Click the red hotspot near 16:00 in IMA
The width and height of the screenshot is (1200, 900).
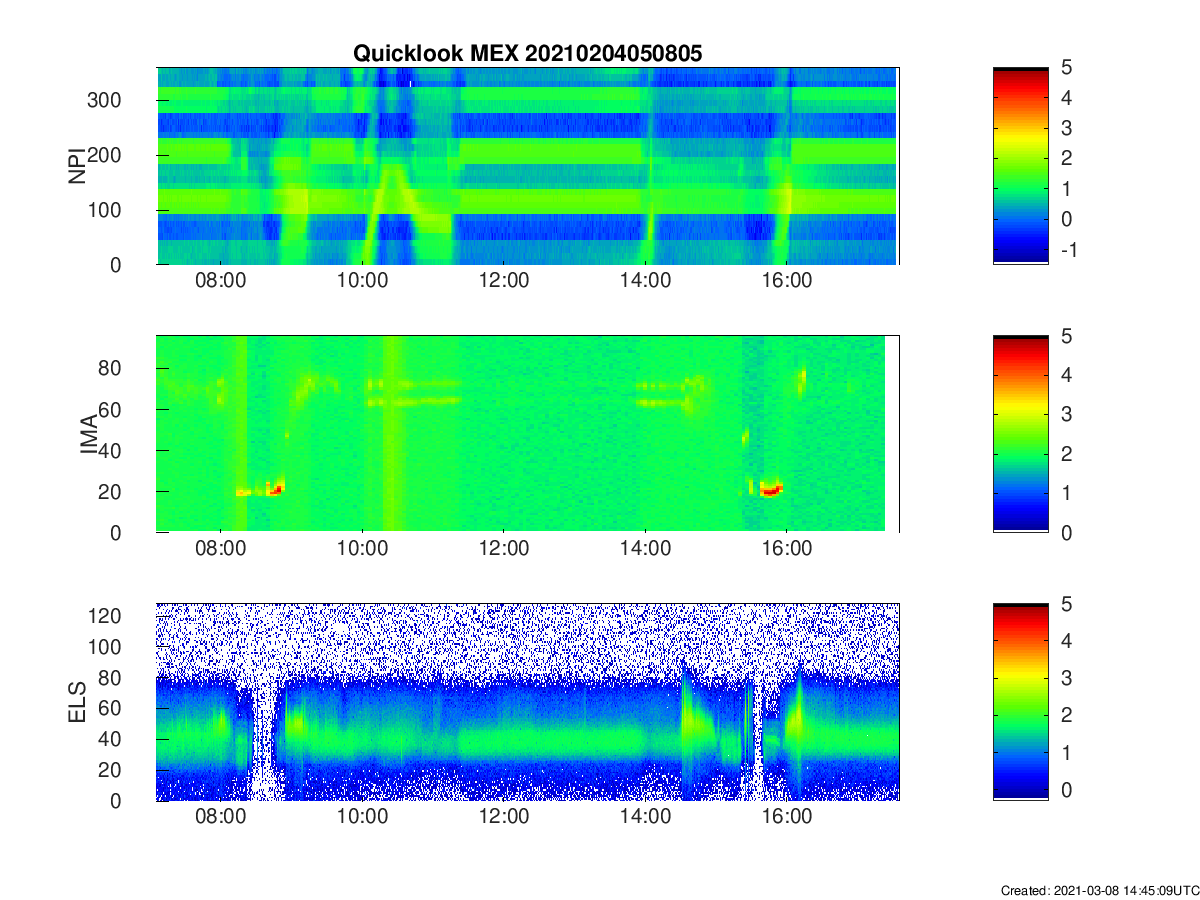click(x=771, y=490)
